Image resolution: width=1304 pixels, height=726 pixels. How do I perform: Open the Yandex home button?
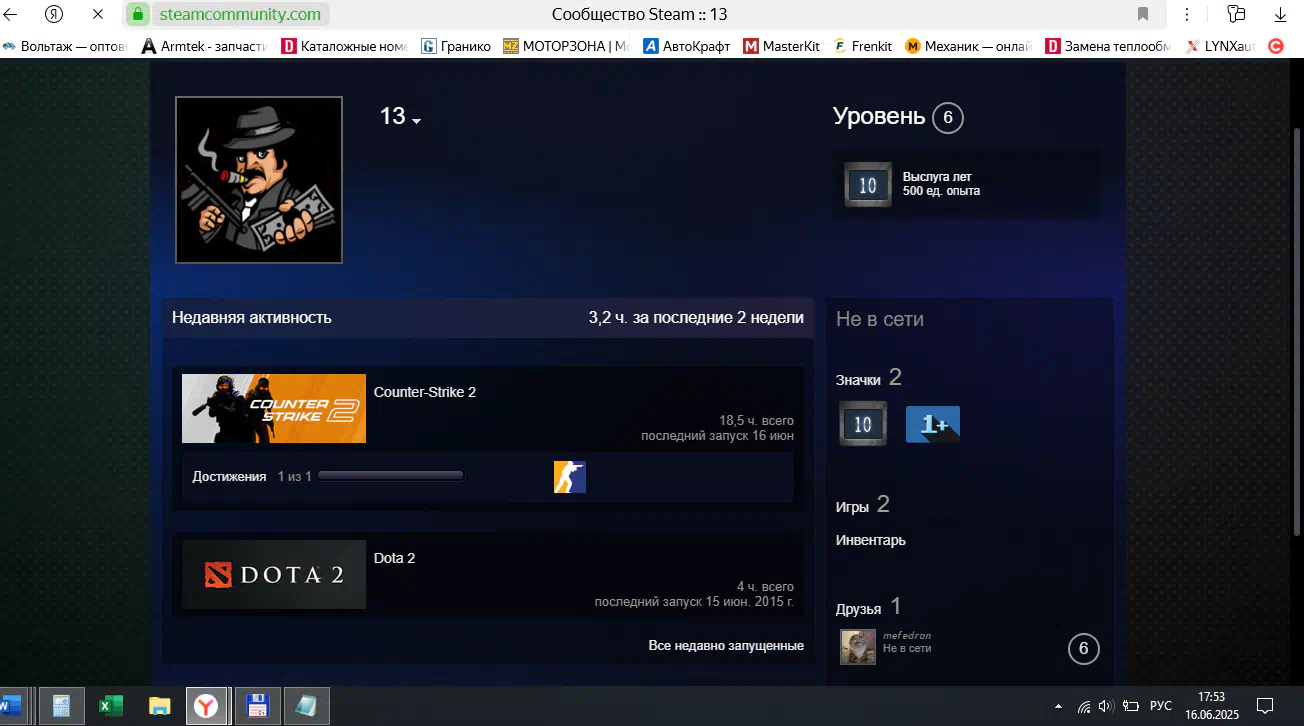coord(55,15)
